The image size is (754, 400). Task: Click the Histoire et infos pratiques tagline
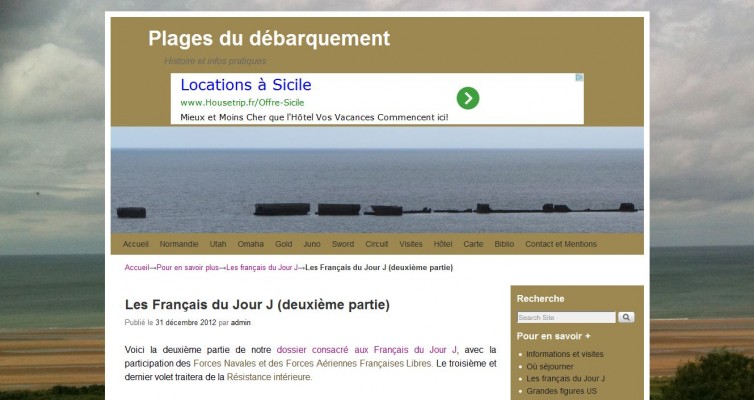(215, 61)
